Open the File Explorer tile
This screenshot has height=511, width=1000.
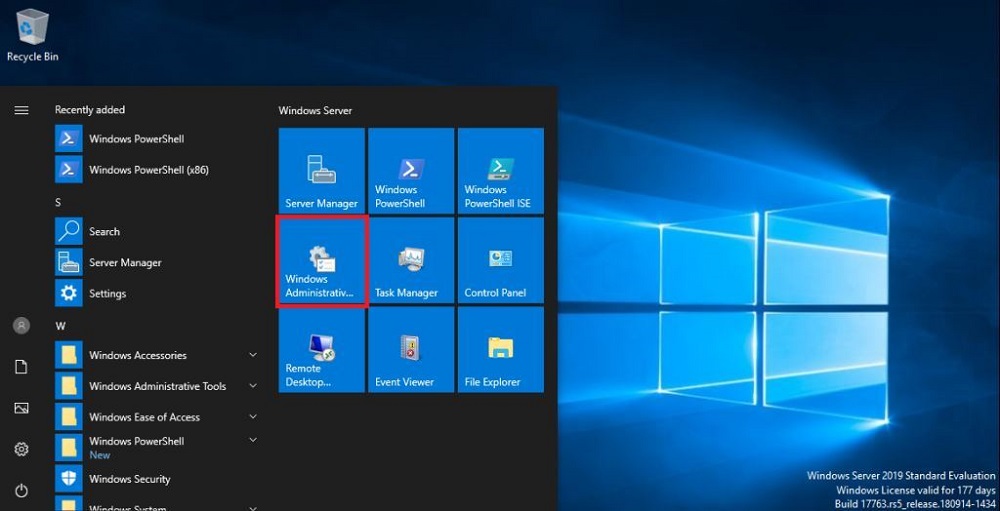pos(501,350)
